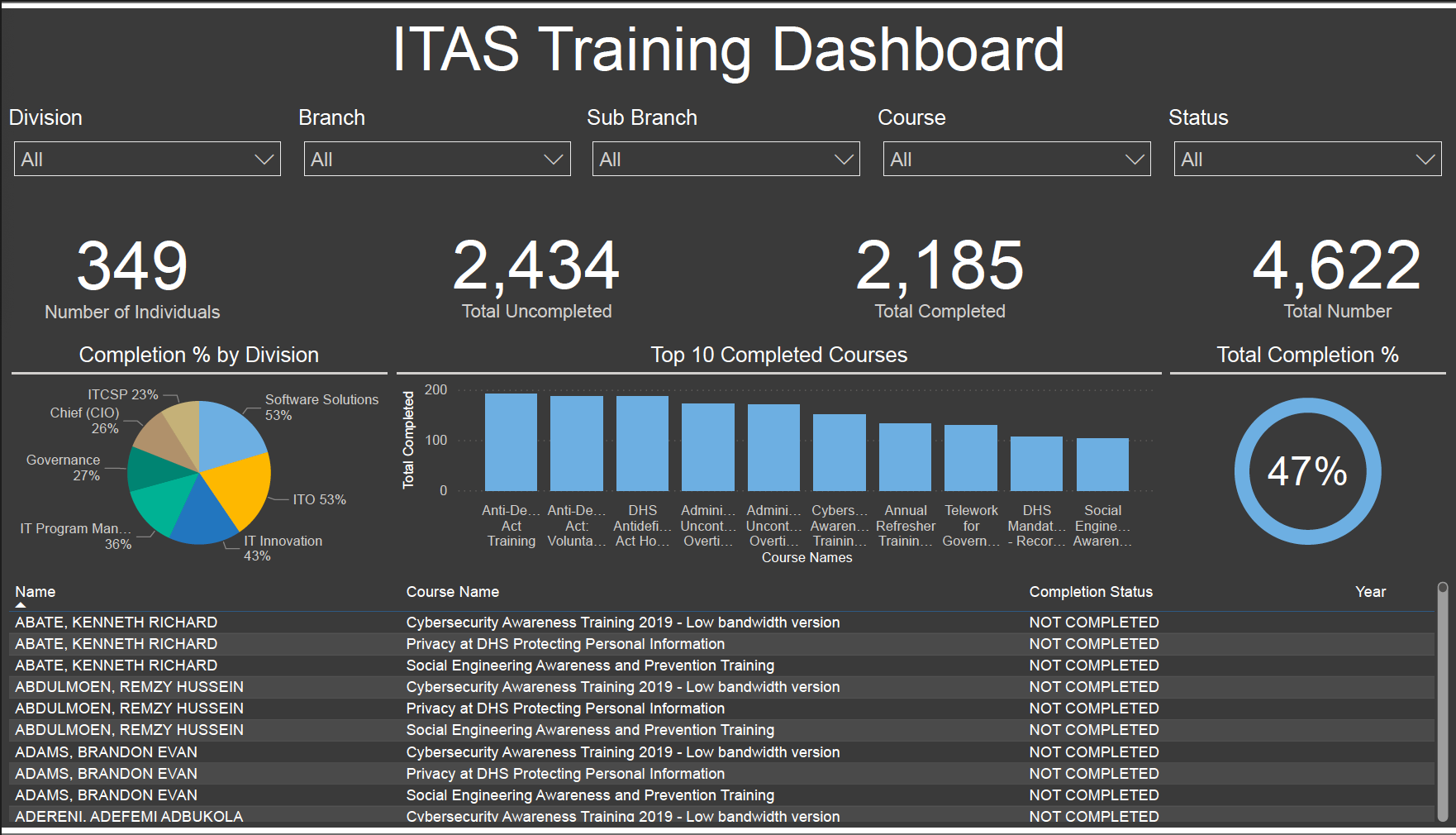Select ABATE's Social Engineering course cell
1456x835 pixels.
click(590, 666)
